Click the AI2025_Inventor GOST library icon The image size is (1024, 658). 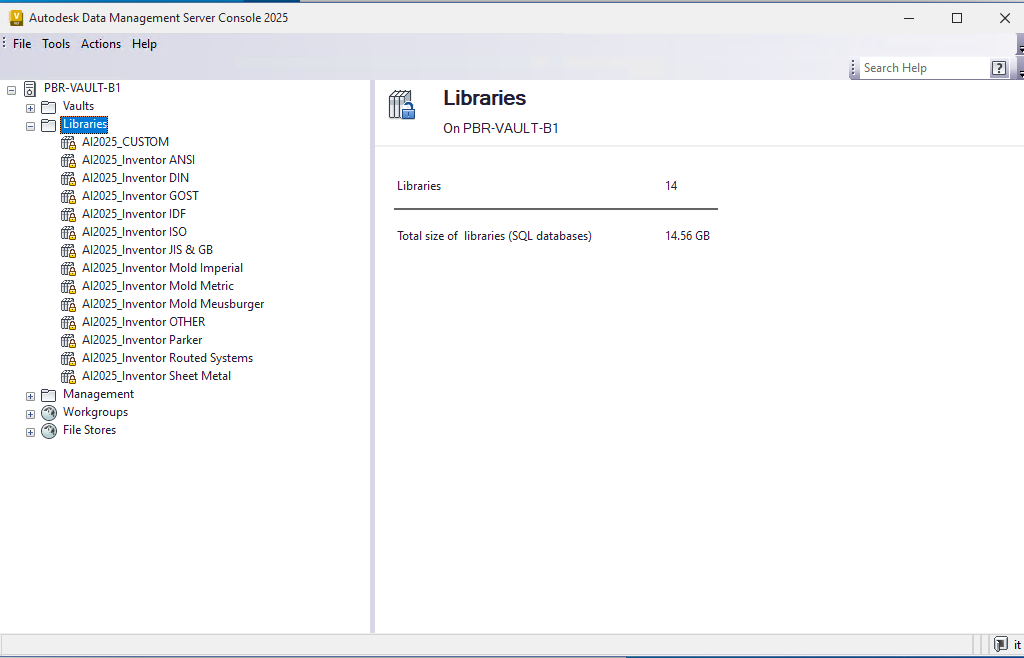[x=69, y=196]
